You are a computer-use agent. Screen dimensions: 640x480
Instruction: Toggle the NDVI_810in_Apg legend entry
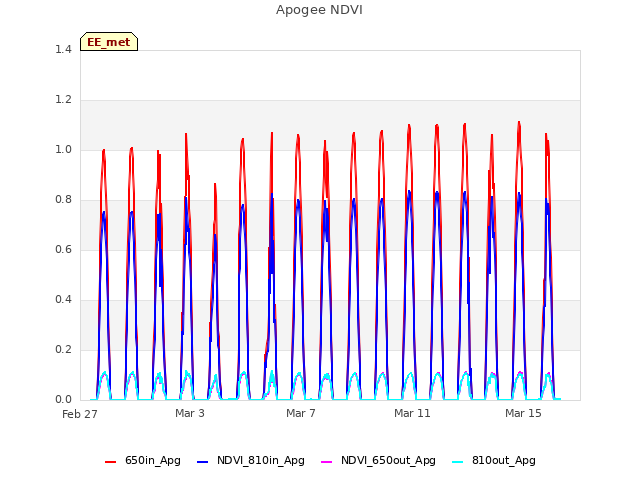(x=251, y=461)
